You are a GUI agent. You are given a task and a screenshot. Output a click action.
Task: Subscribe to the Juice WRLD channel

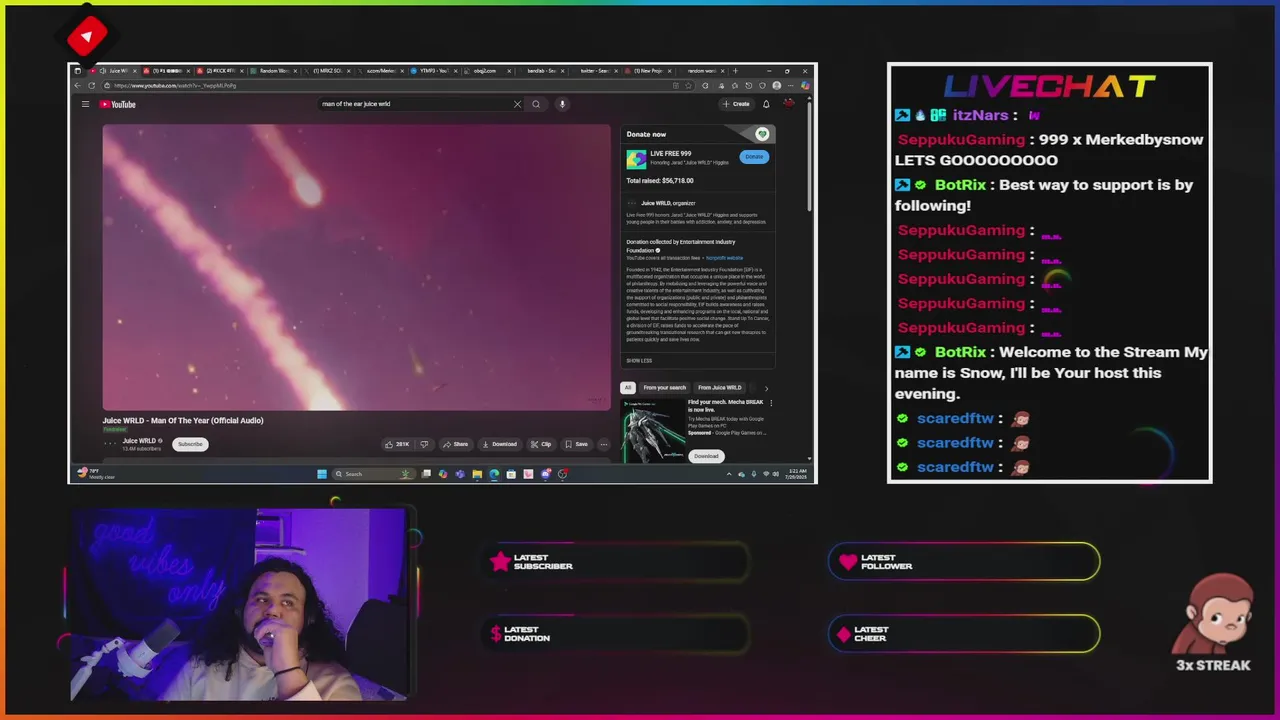pyautogui.click(x=190, y=444)
